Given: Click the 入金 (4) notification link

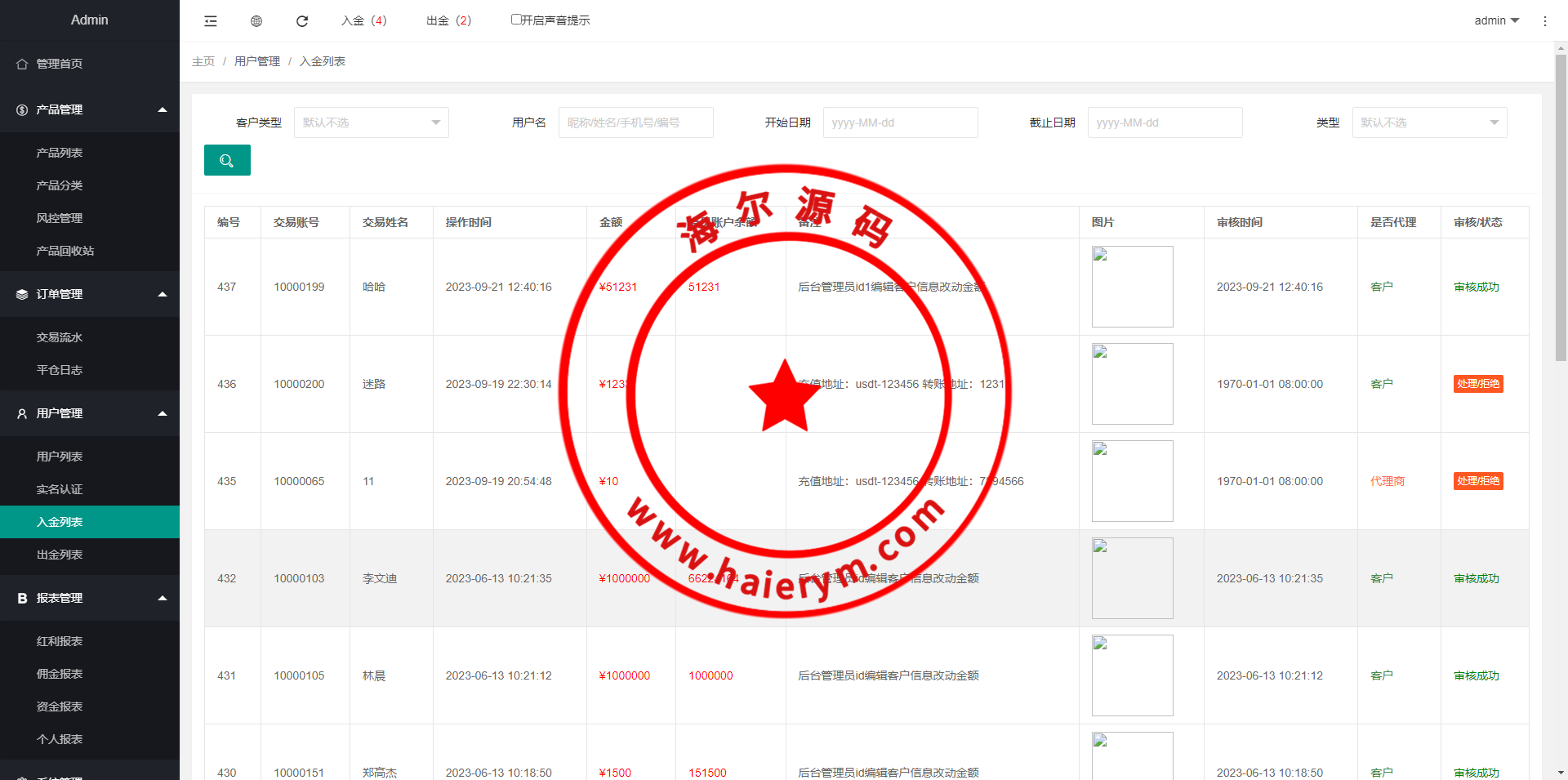Looking at the screenshot, I should (x=364, y=20).
